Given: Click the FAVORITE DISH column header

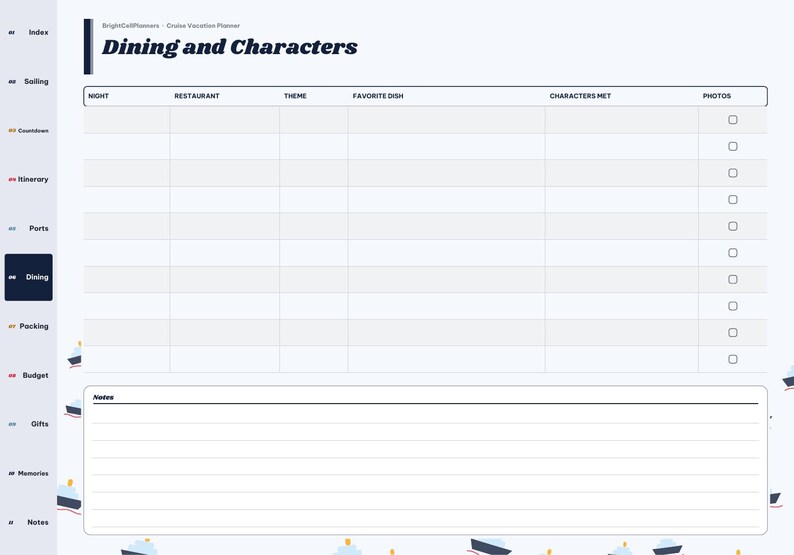Looking at the screenshot, I should click(378, 96).
